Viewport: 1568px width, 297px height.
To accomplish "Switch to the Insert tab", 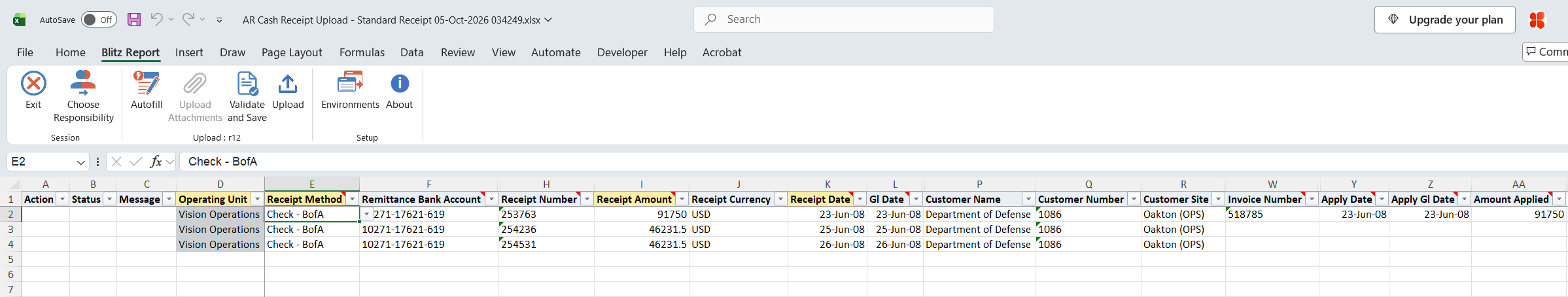I will pyautogui.click(x=189, y=52).
